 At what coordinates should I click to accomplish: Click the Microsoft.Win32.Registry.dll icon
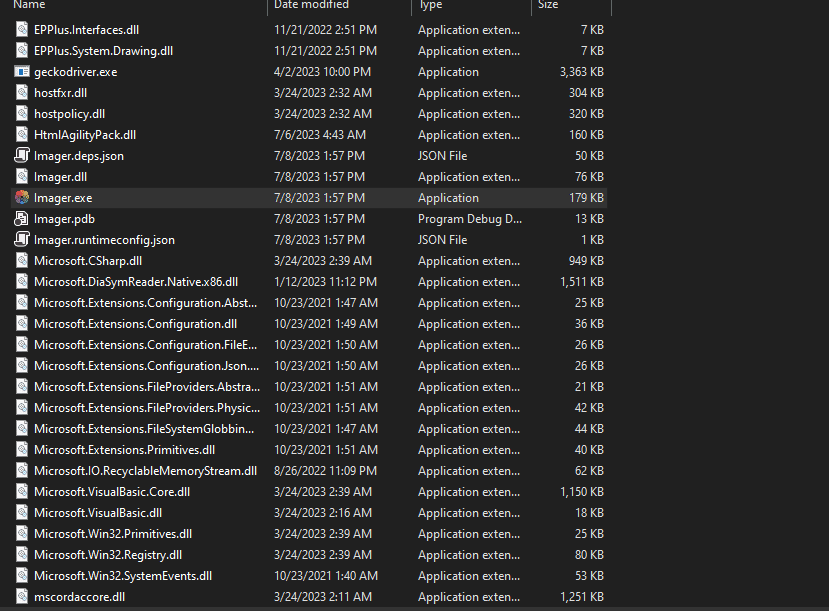[22, 554]
